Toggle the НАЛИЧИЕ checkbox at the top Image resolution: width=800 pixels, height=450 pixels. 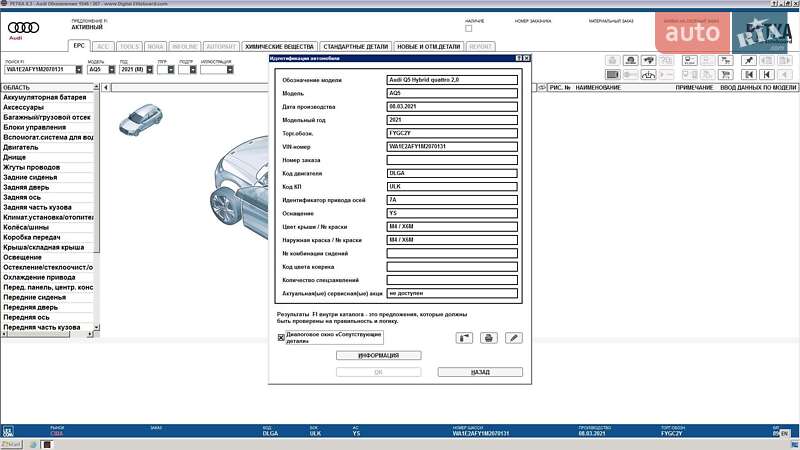[468, 29]
